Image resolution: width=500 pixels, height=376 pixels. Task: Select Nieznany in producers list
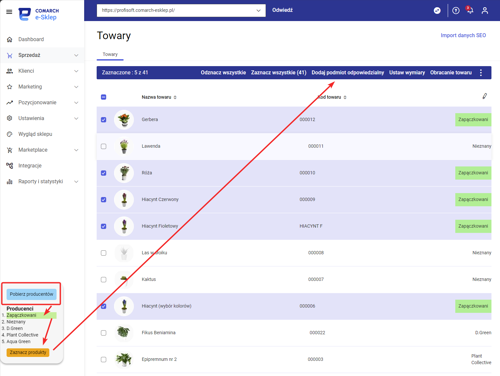[x=16, y=322]
